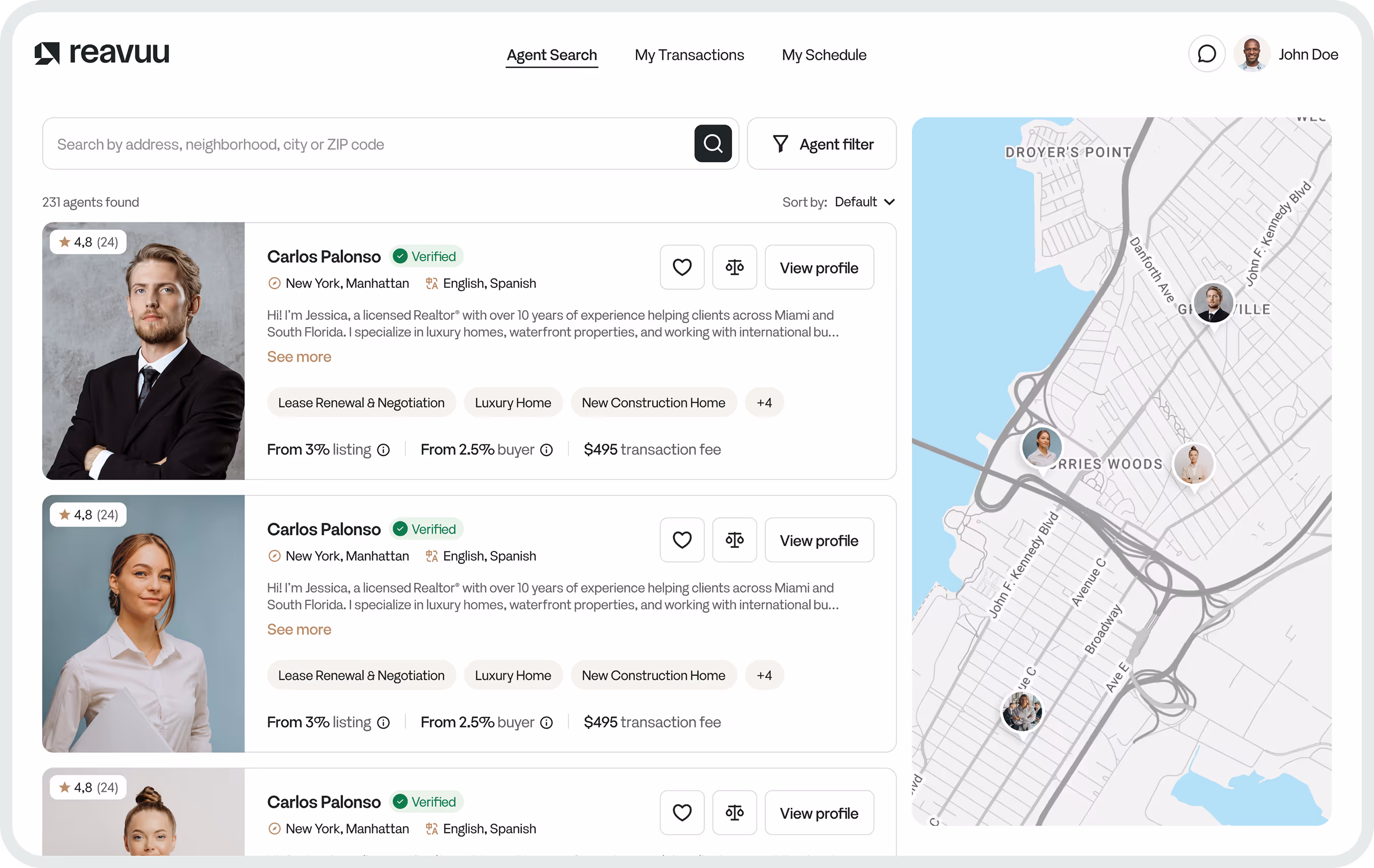Expand +4 more tags on first card
1374x868 pixels.
(x=764, y=403)
